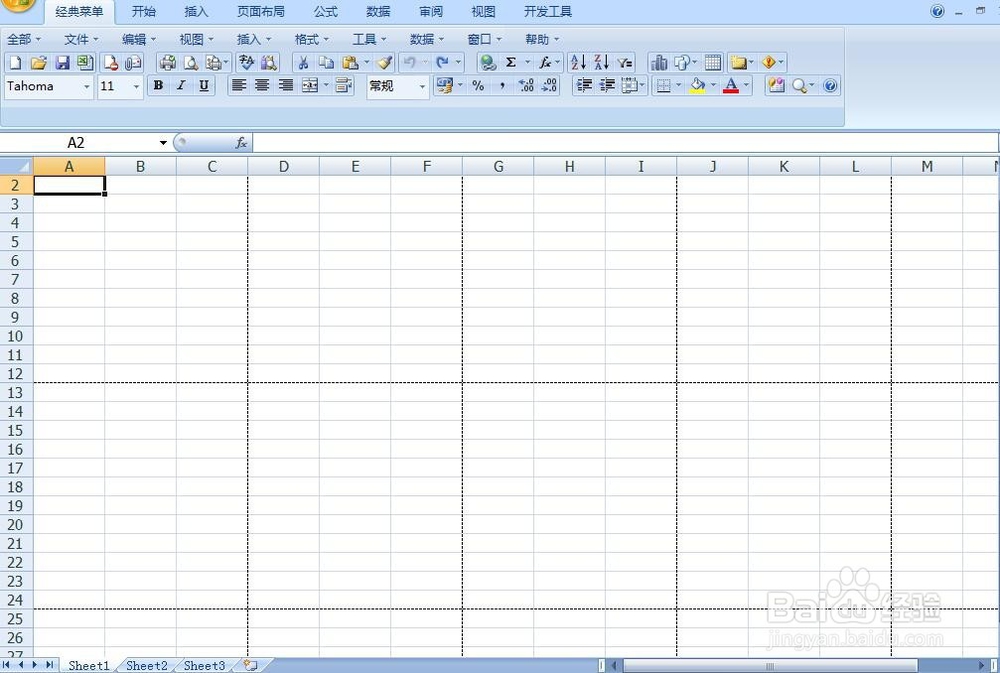The image size is (1000, 673).
Task: Toggle merge and center cells
Action: [310, 85]
